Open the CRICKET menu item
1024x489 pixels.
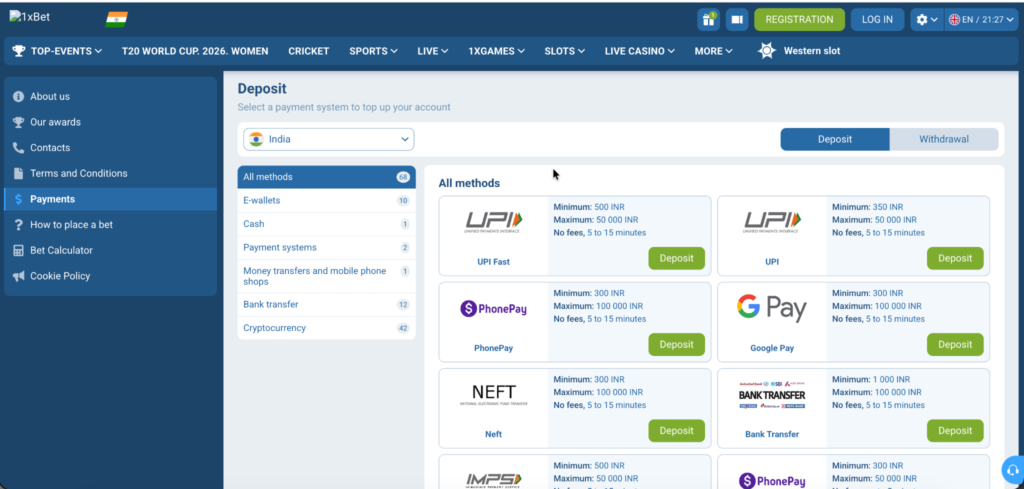tap(309, 51)
